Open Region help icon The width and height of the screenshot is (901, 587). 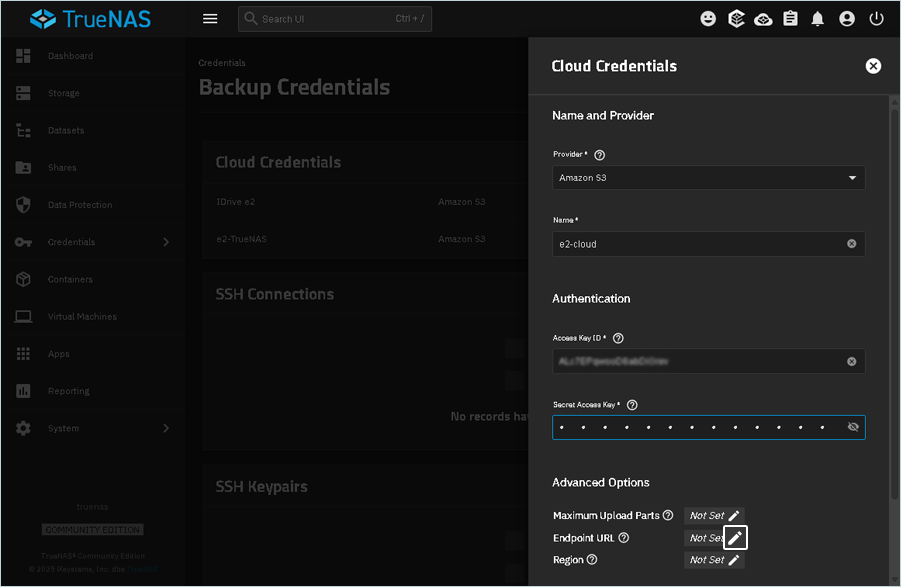592,559
